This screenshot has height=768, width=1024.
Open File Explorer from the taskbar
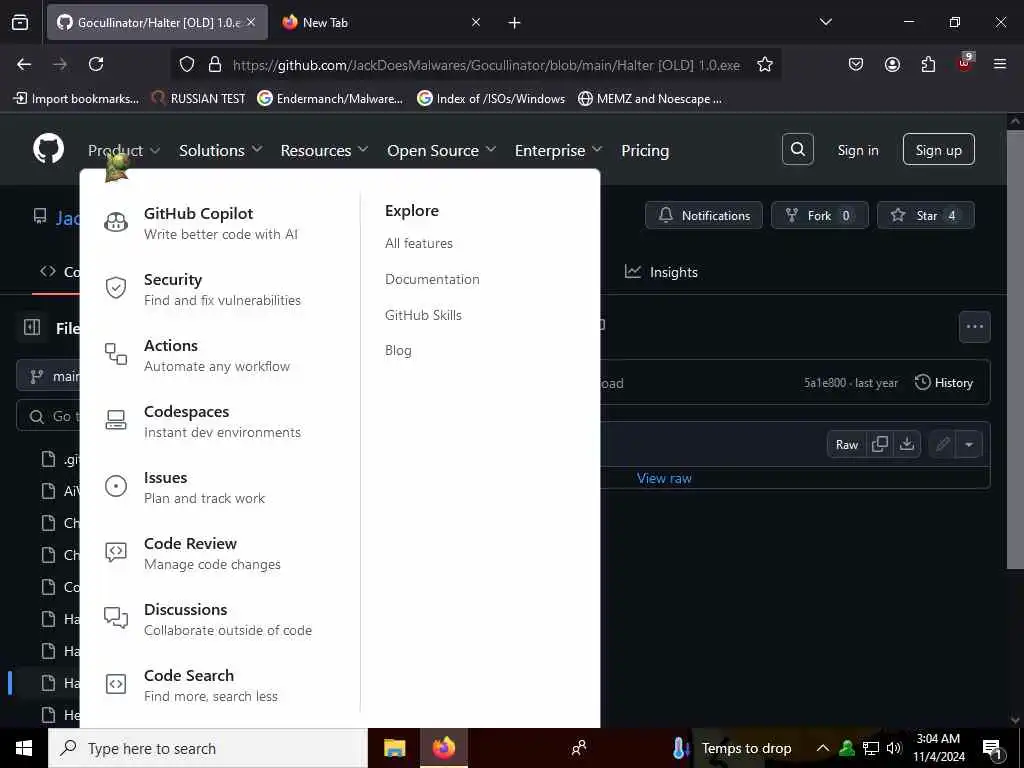coord(394,748)
